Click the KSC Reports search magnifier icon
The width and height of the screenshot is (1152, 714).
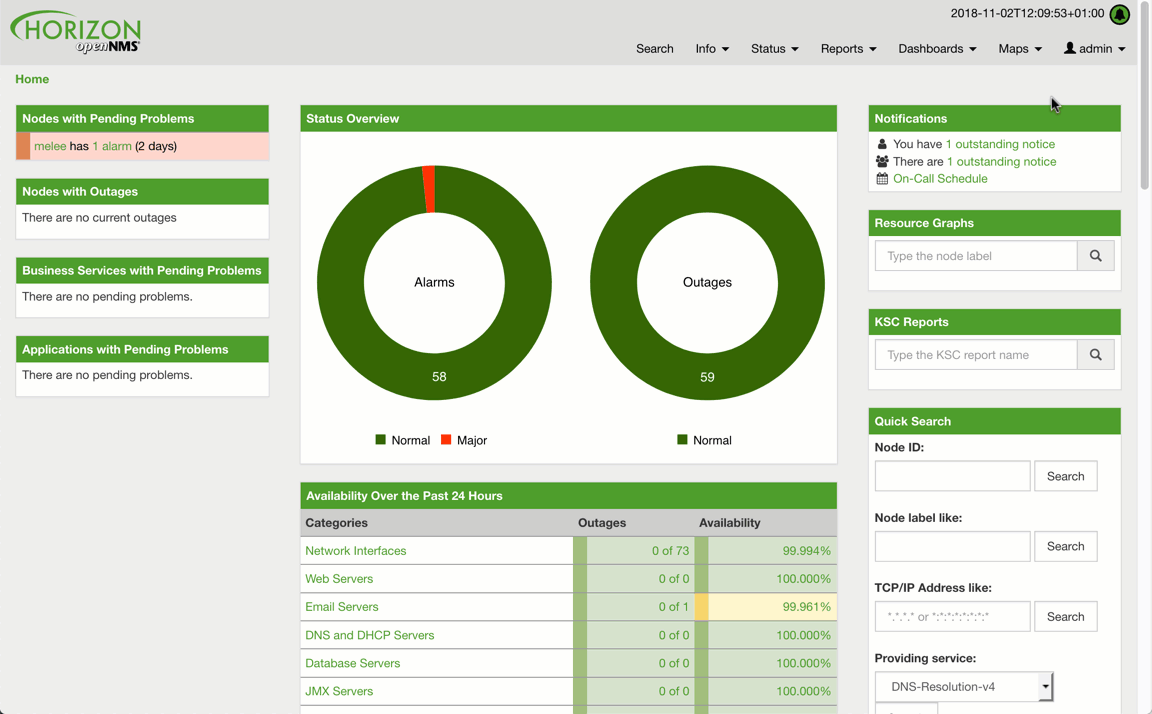[1096, 355]
